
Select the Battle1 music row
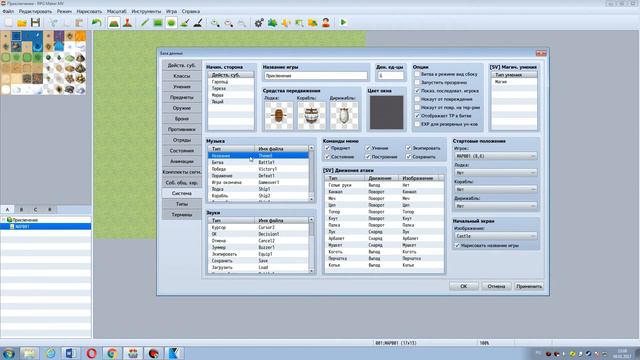(x=258, y=162)
